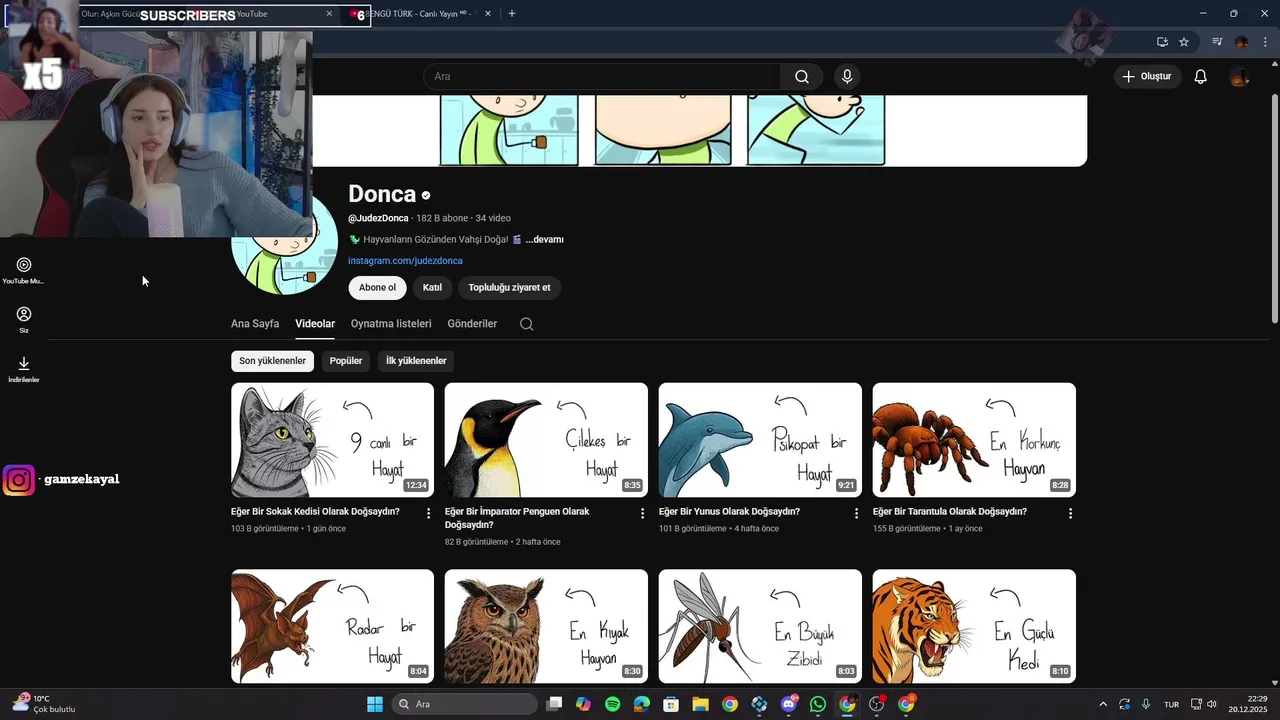Click Topluluğu ziyaret et button
1280x720 pixels.
[509, 287]
